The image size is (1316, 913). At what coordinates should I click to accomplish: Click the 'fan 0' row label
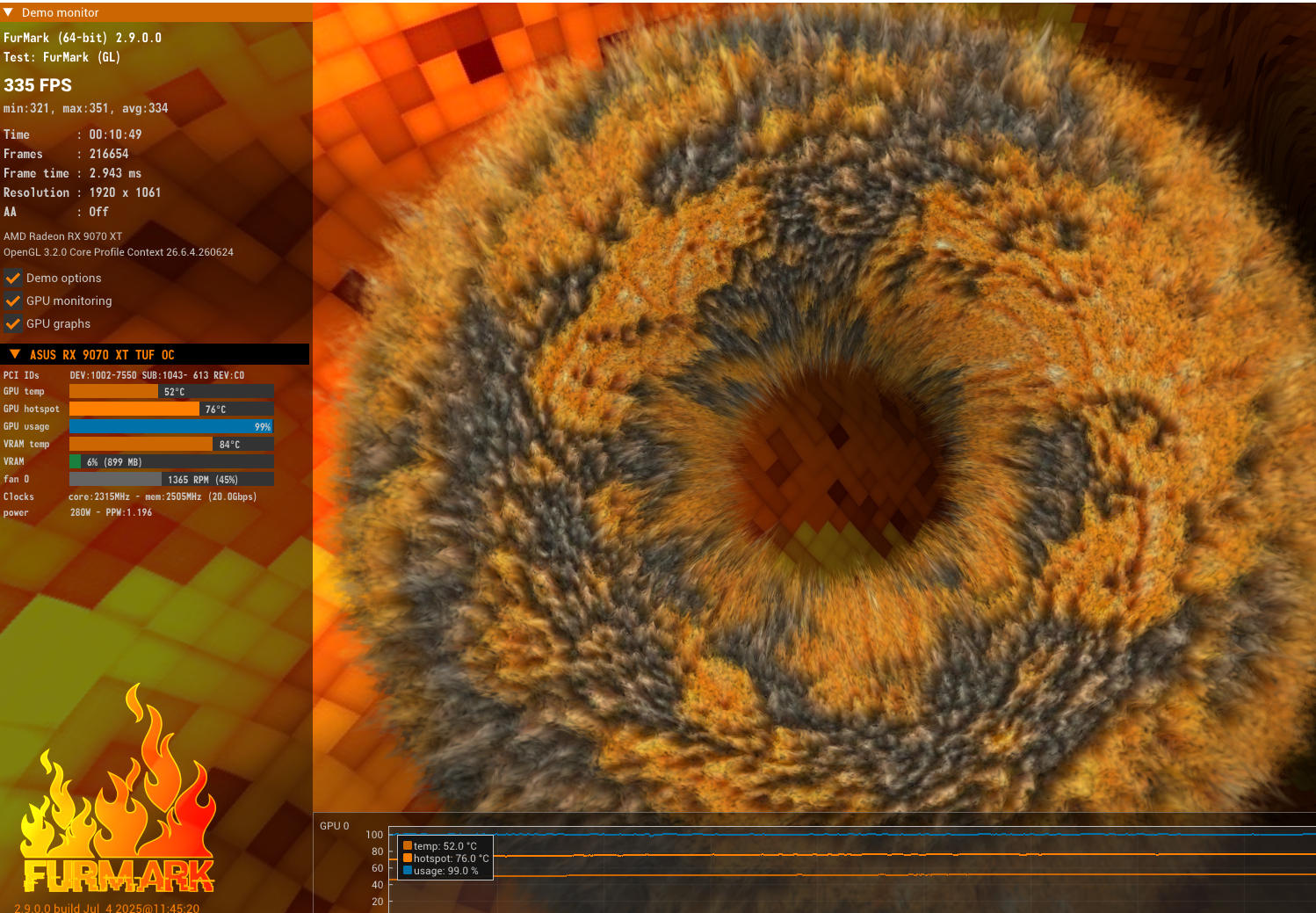pos(17,480)
